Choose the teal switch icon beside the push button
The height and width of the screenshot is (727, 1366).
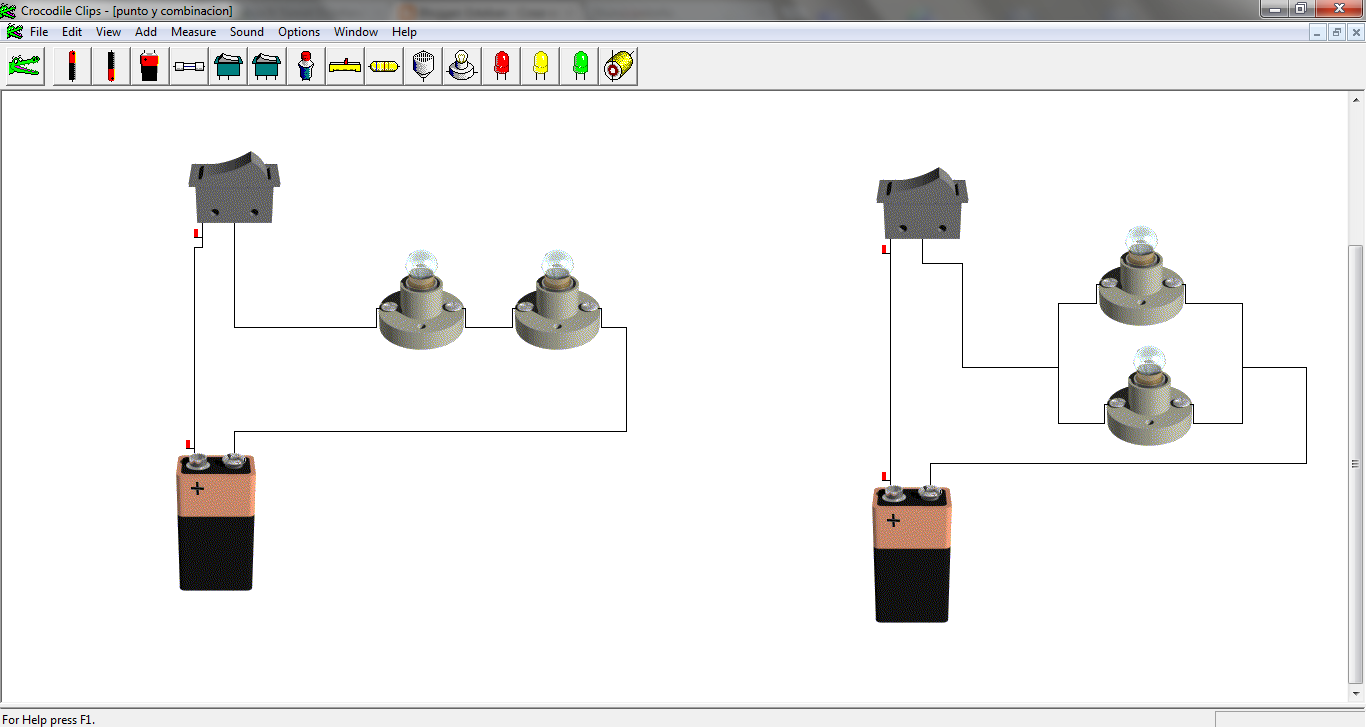[x=267, y=67]
